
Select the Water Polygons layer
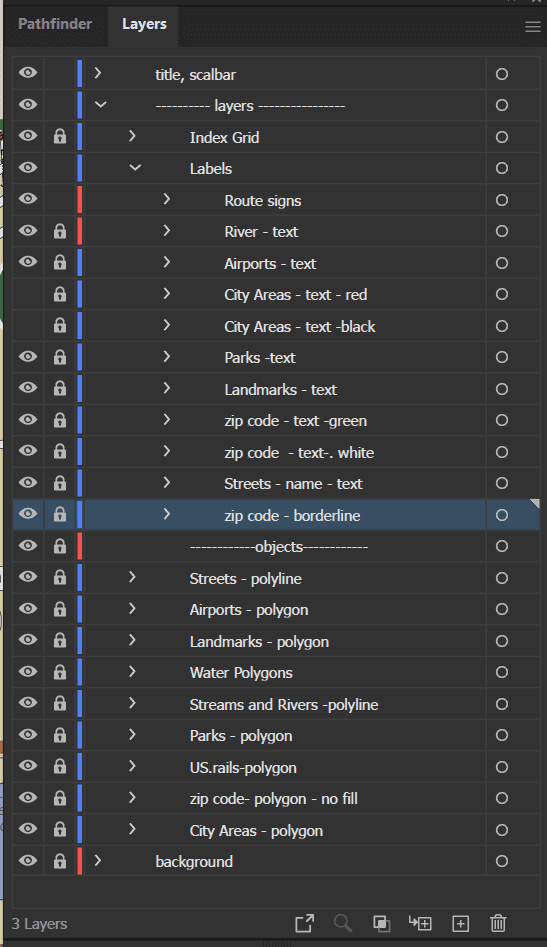(241, 673)
